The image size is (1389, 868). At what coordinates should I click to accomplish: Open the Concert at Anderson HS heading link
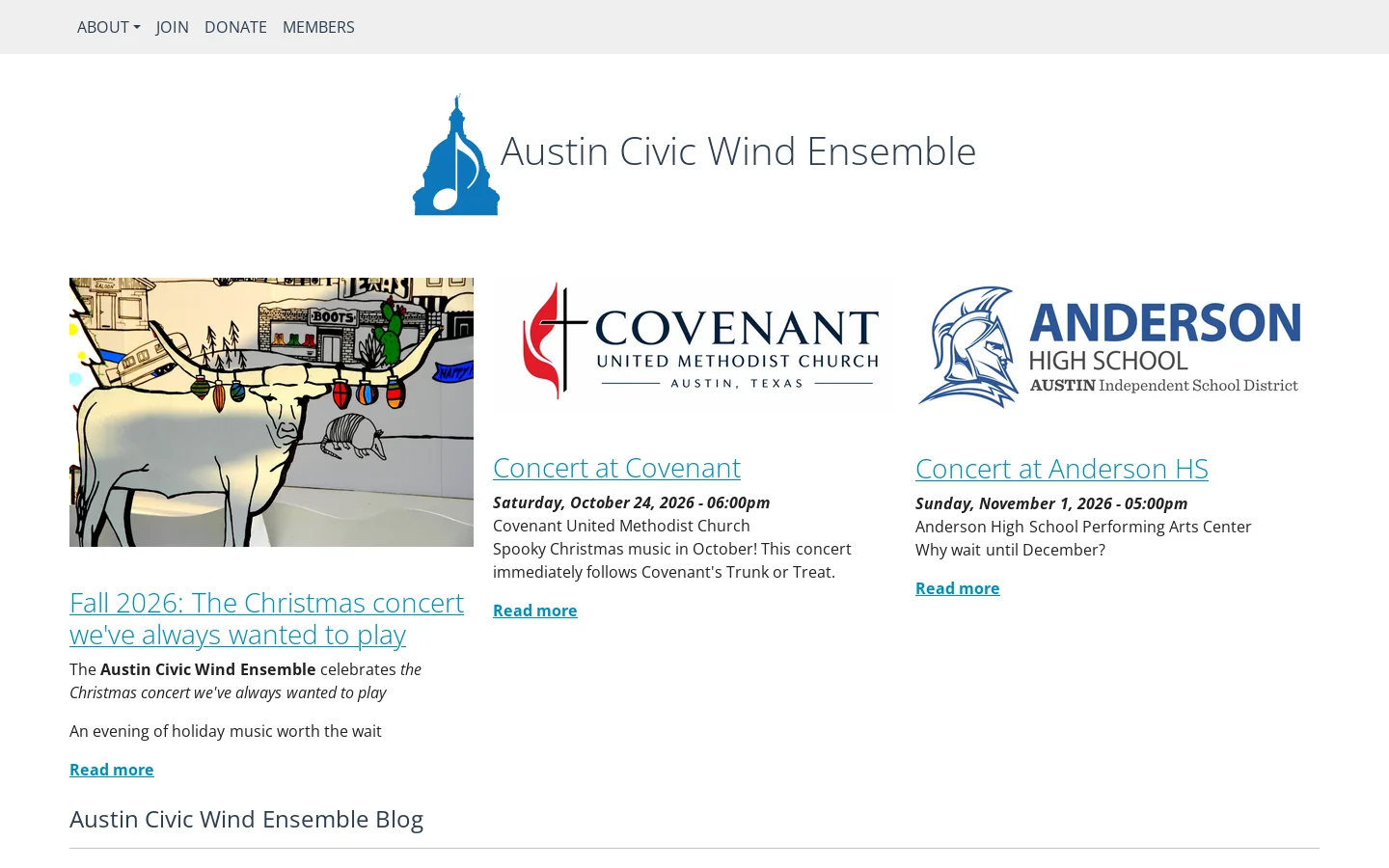pyautogui.click(x=1061, y=469)
